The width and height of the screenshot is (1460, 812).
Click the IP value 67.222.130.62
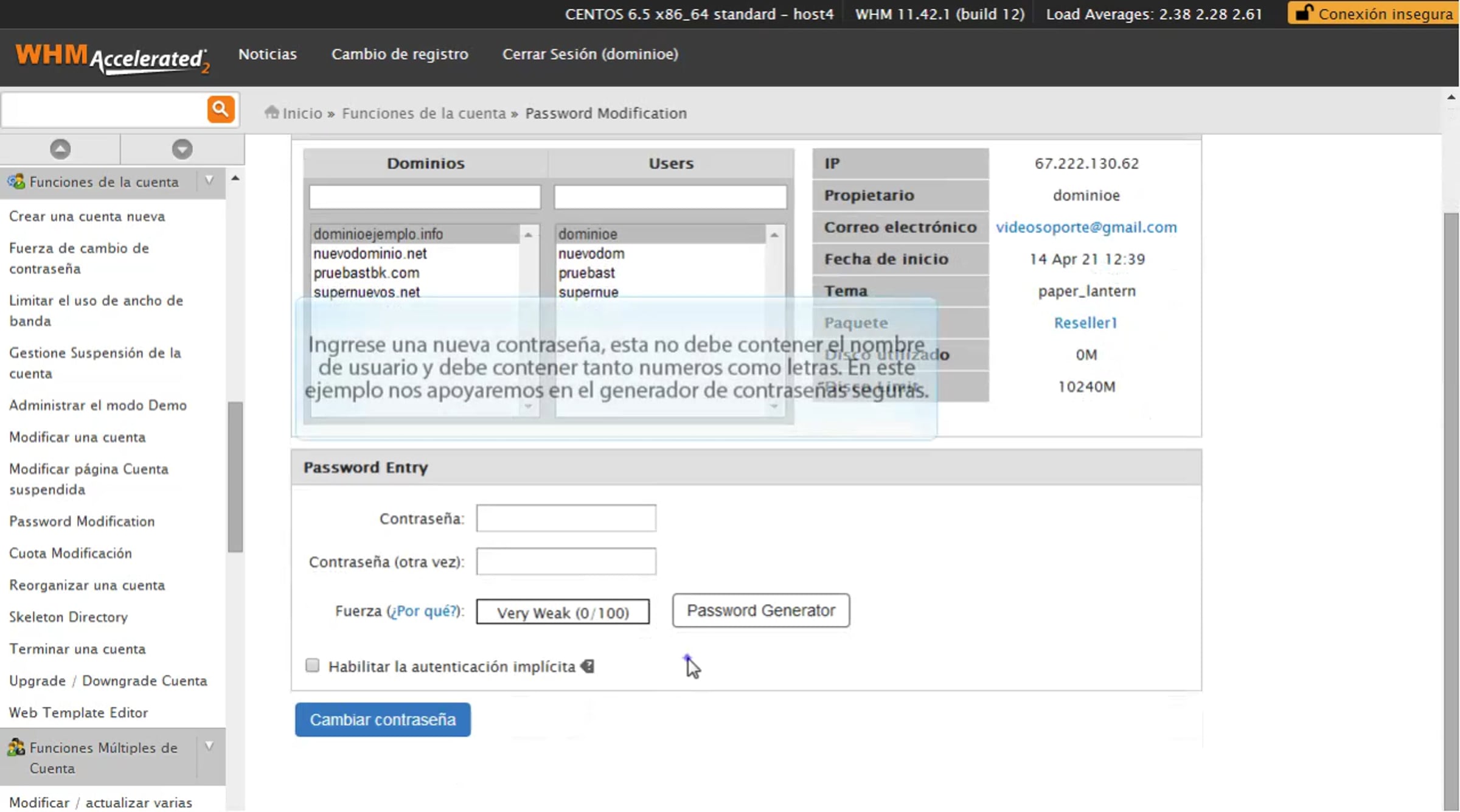(x=1086, y=164)
